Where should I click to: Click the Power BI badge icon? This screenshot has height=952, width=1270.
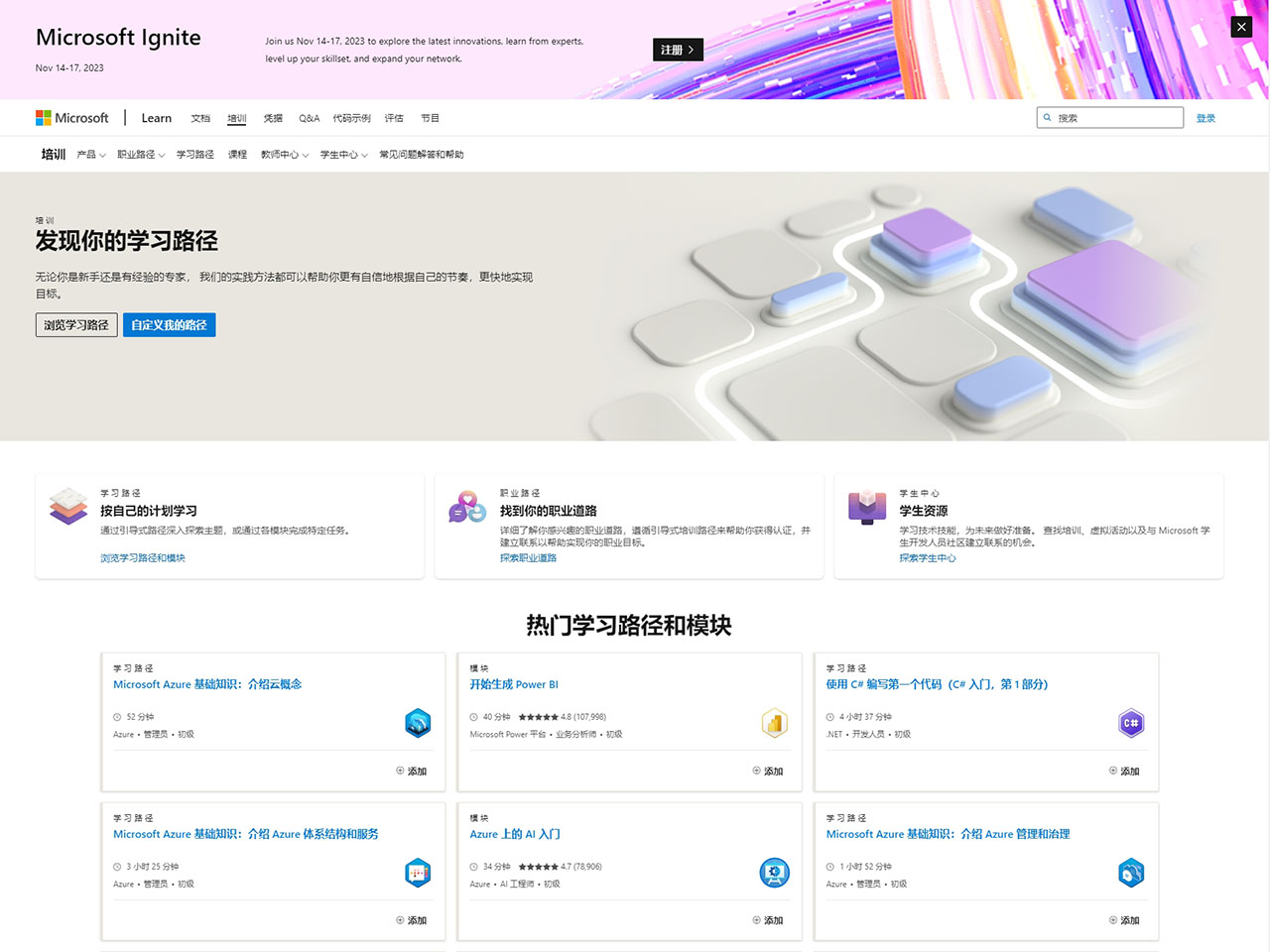click(775, 723)
